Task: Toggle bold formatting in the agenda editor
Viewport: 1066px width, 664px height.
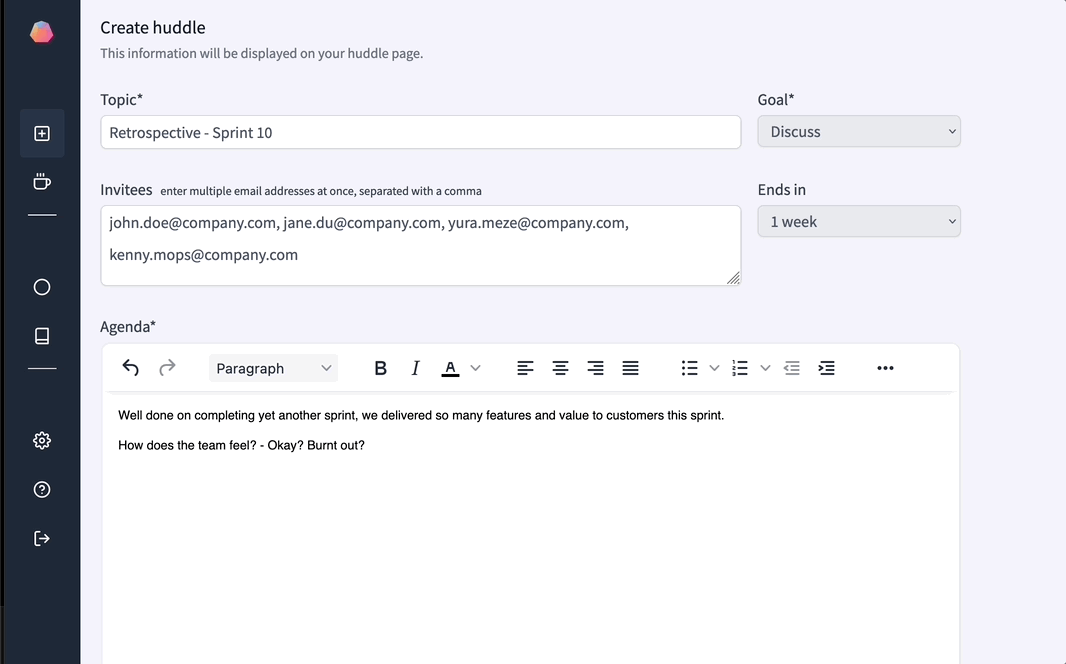Action: [380, 368]
